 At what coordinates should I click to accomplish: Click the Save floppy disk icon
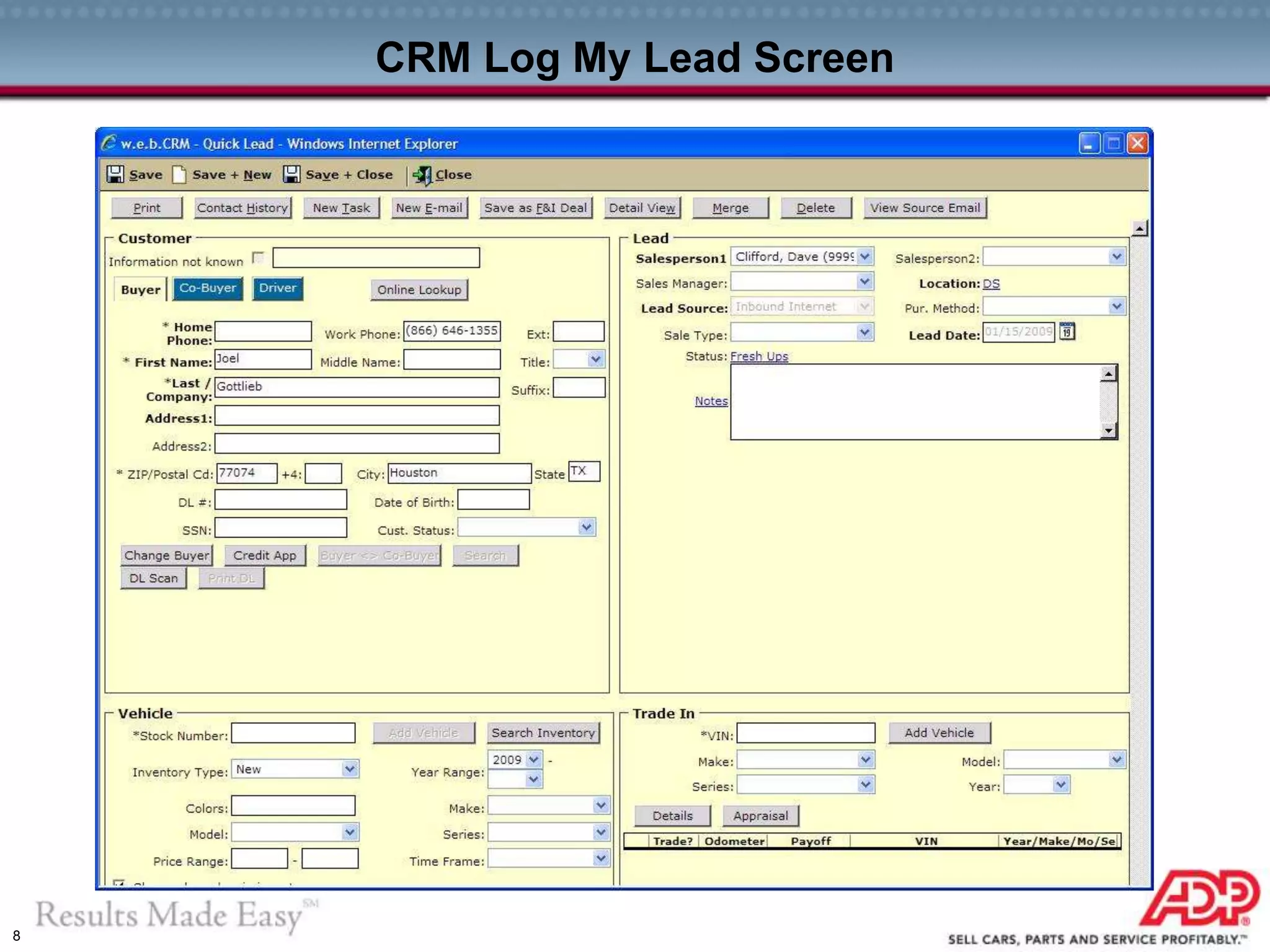(115, 175)
